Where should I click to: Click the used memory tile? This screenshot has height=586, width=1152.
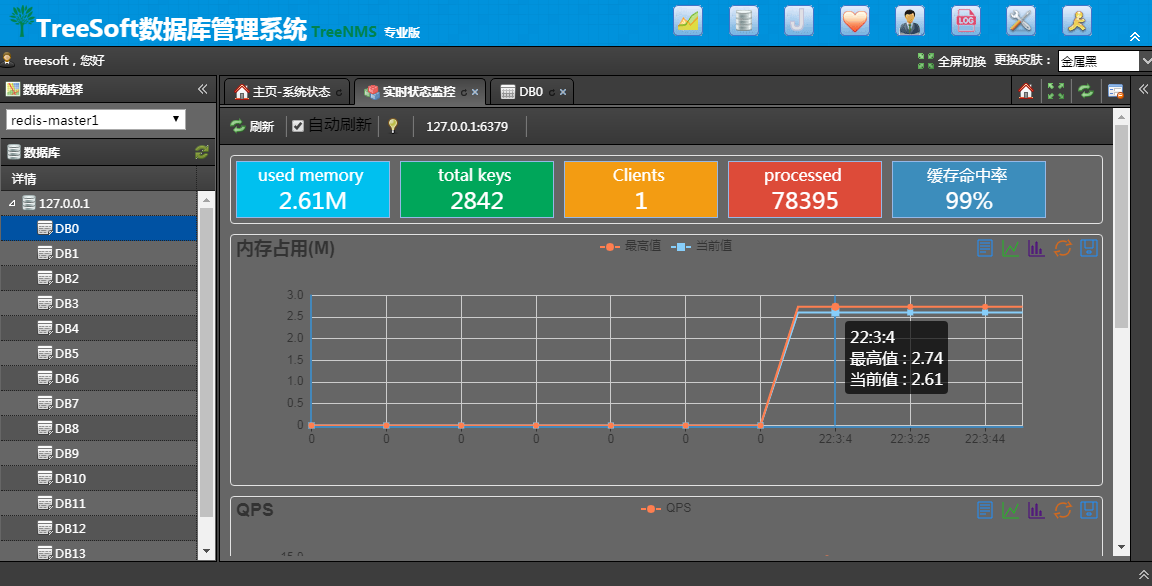[x=313, y=189]
